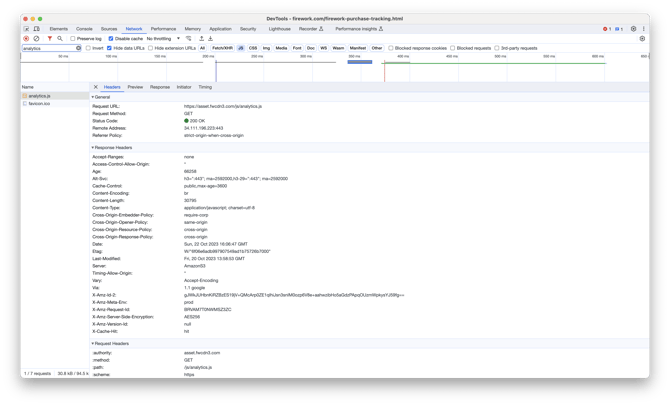Open DevTools settings gear
The width and height of the screenshot is (670, 405).
pos(633,29)
